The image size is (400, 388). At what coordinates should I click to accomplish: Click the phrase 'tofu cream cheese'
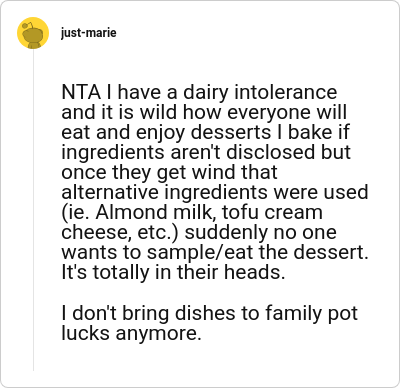click(192, 222)
